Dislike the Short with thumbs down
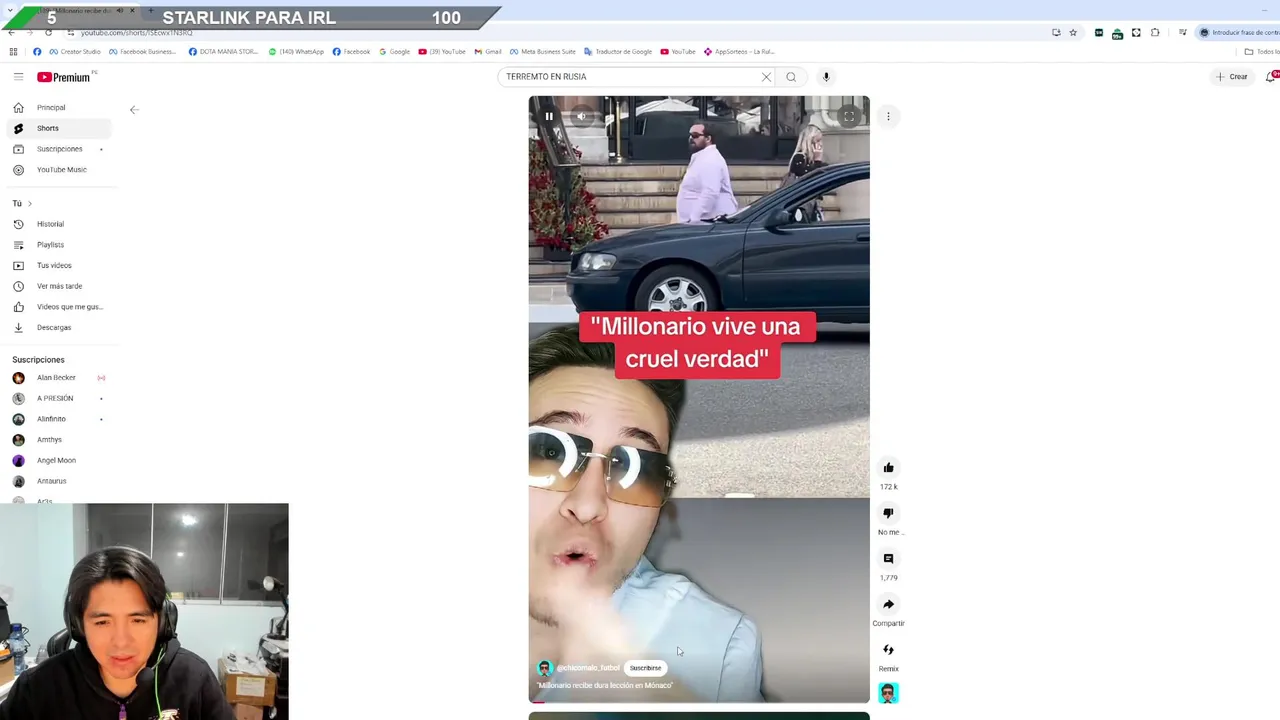 pos(888,513)
